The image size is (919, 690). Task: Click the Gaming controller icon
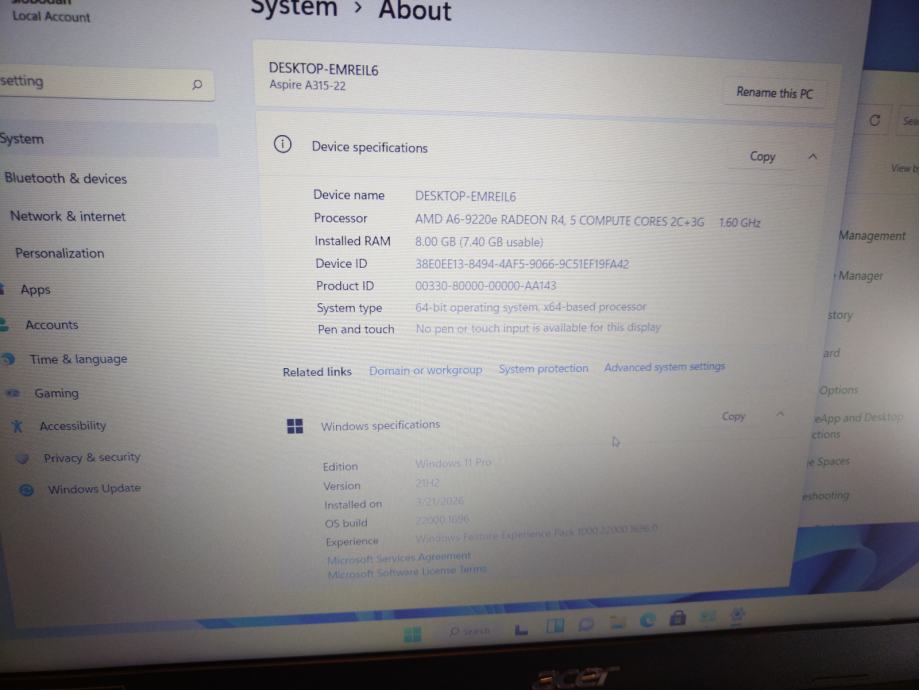(13, 393)
